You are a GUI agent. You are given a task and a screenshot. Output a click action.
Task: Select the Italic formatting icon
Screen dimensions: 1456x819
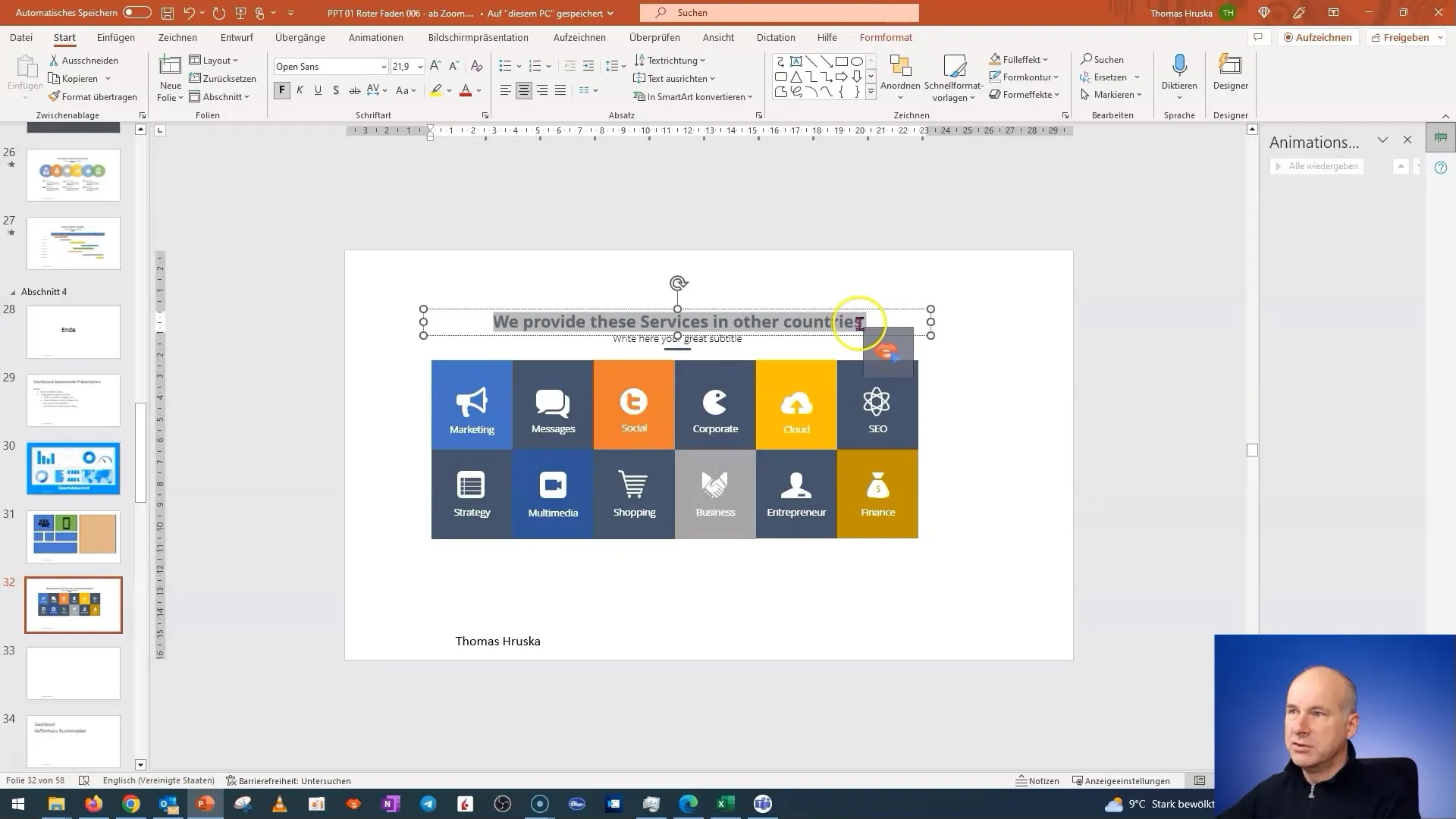click(300, 90)
